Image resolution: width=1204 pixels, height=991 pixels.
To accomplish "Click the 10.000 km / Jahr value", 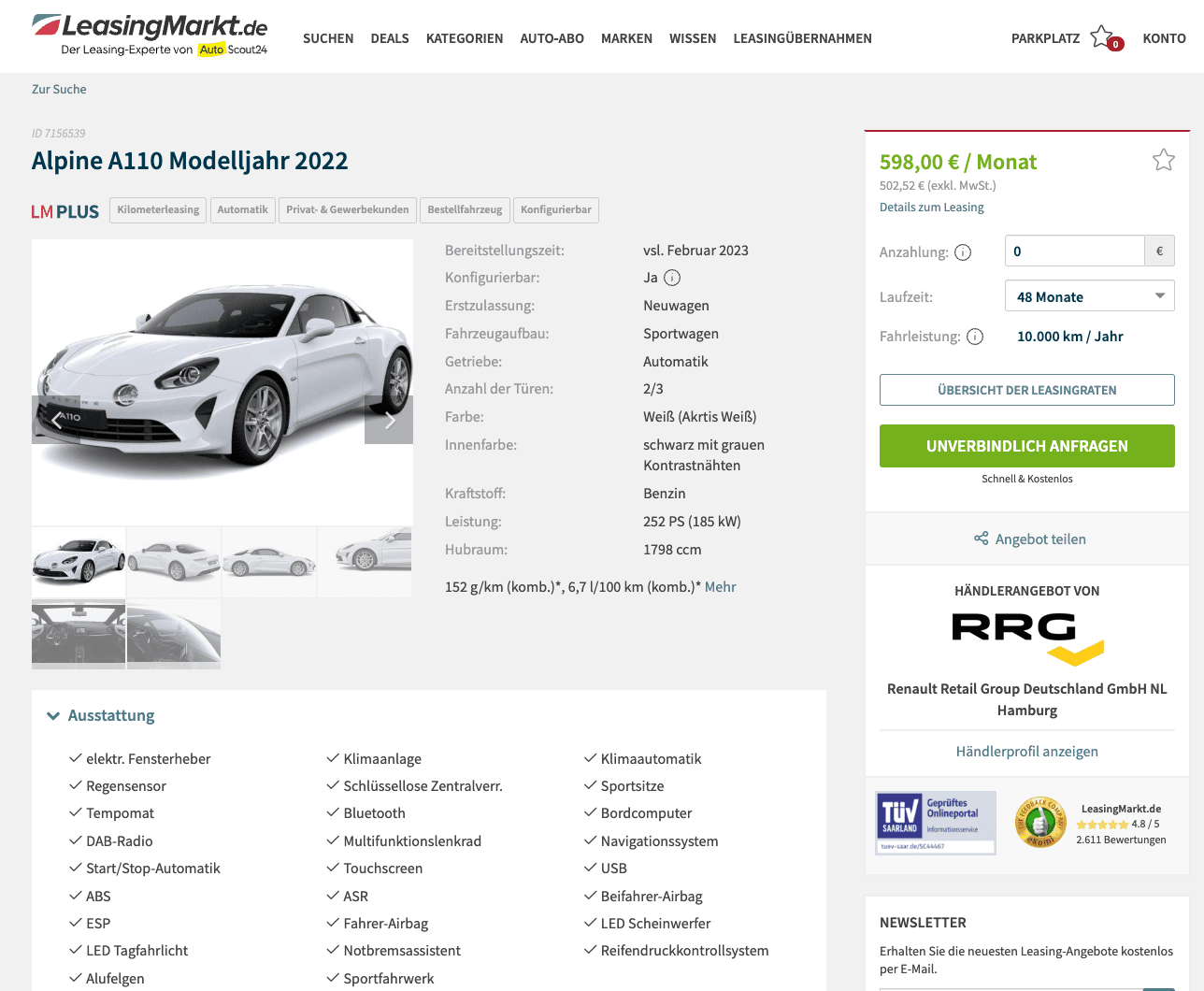I will (1069, 337).
